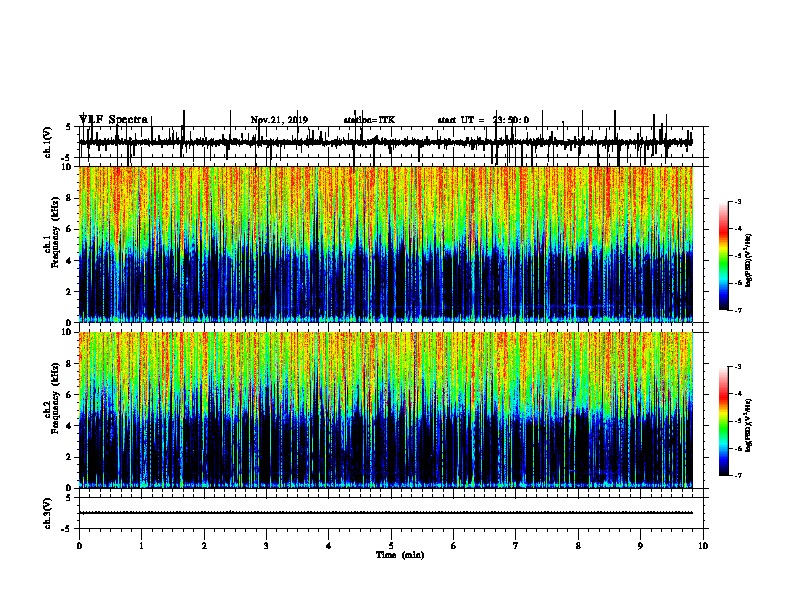Click the time axis tick label "10"
792x612 pixels.
pyautogui.click(x=703, y=546)
